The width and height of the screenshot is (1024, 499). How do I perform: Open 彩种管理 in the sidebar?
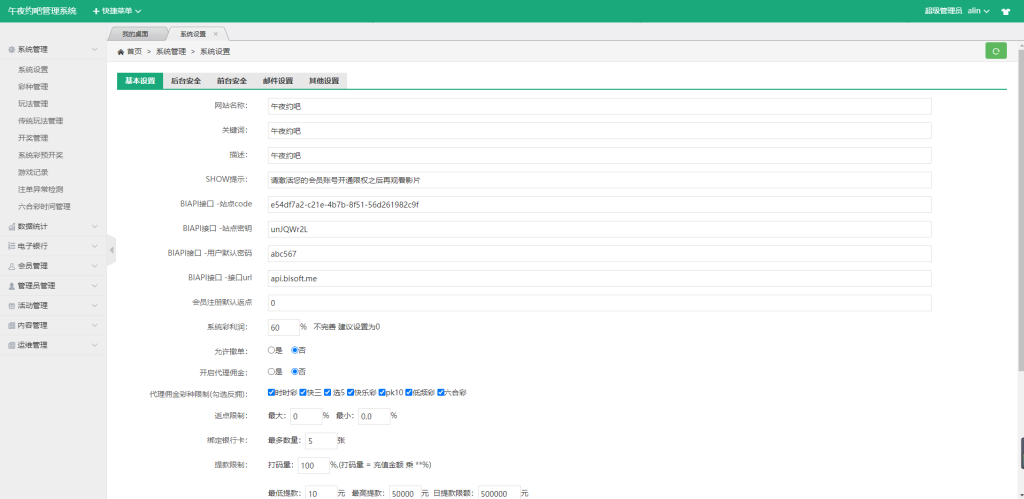[33, 87]
